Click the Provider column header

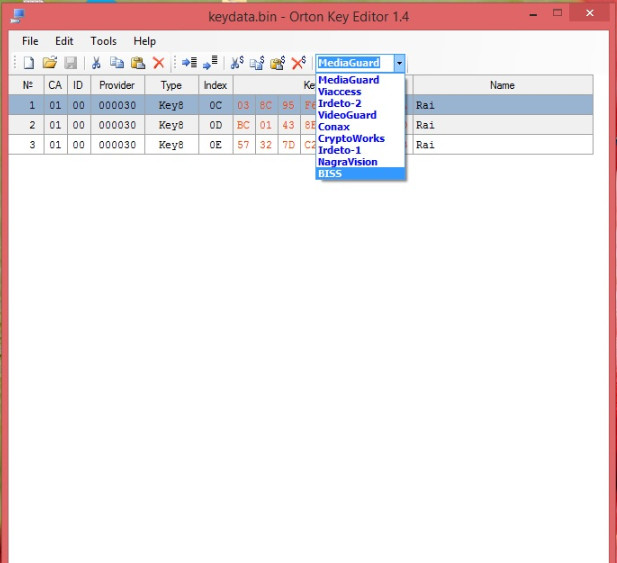117,85
